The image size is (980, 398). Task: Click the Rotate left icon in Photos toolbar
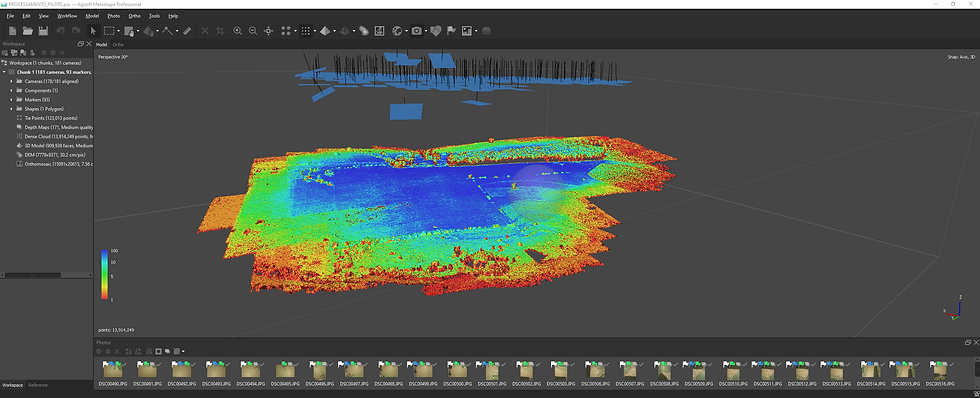(x=128, y=351)
